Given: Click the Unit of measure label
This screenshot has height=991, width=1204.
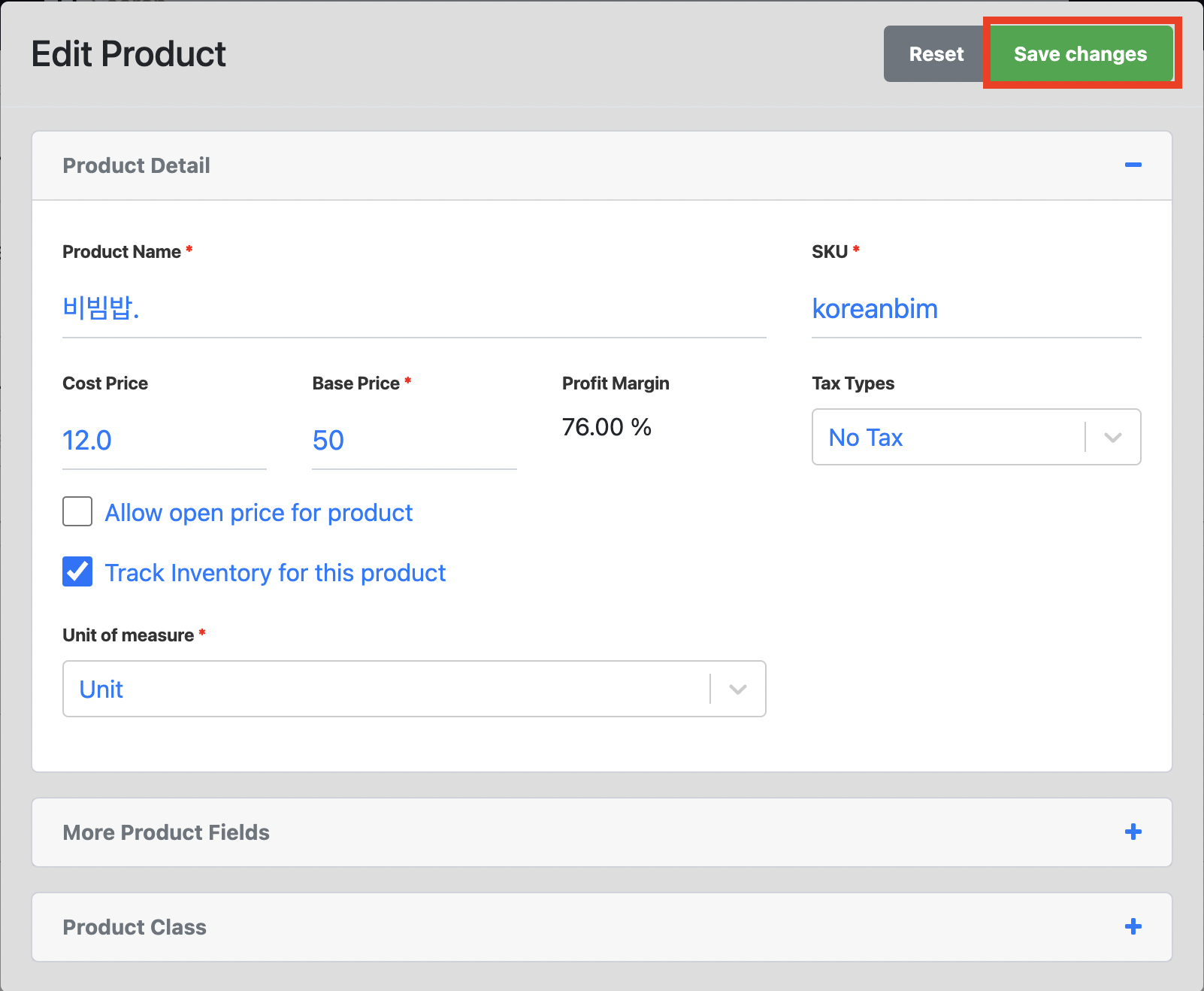Looking at the screenshot, I should pos(129,635).
